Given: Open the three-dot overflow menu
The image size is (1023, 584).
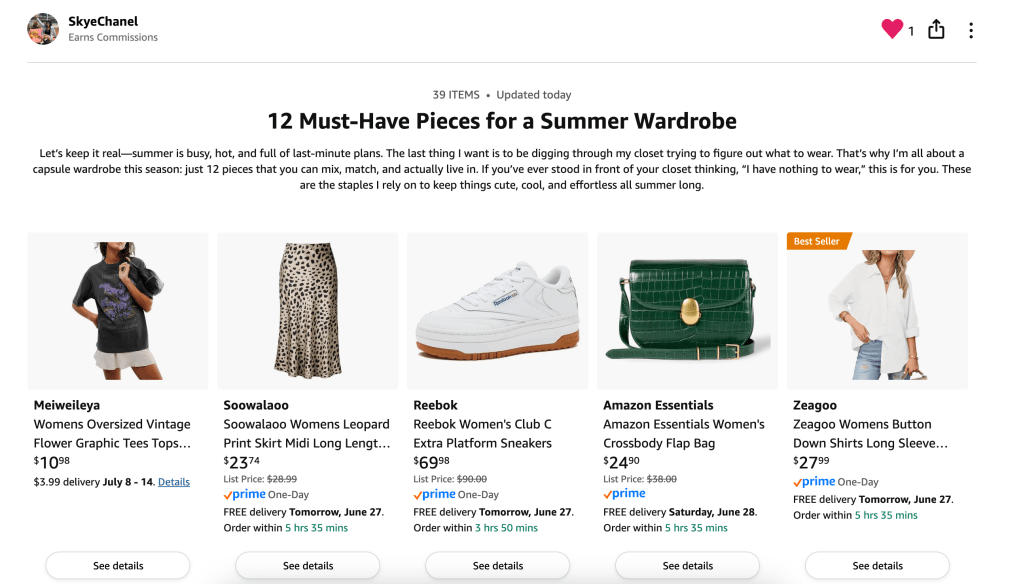Looking at the screenshot, I should (970, 29).
